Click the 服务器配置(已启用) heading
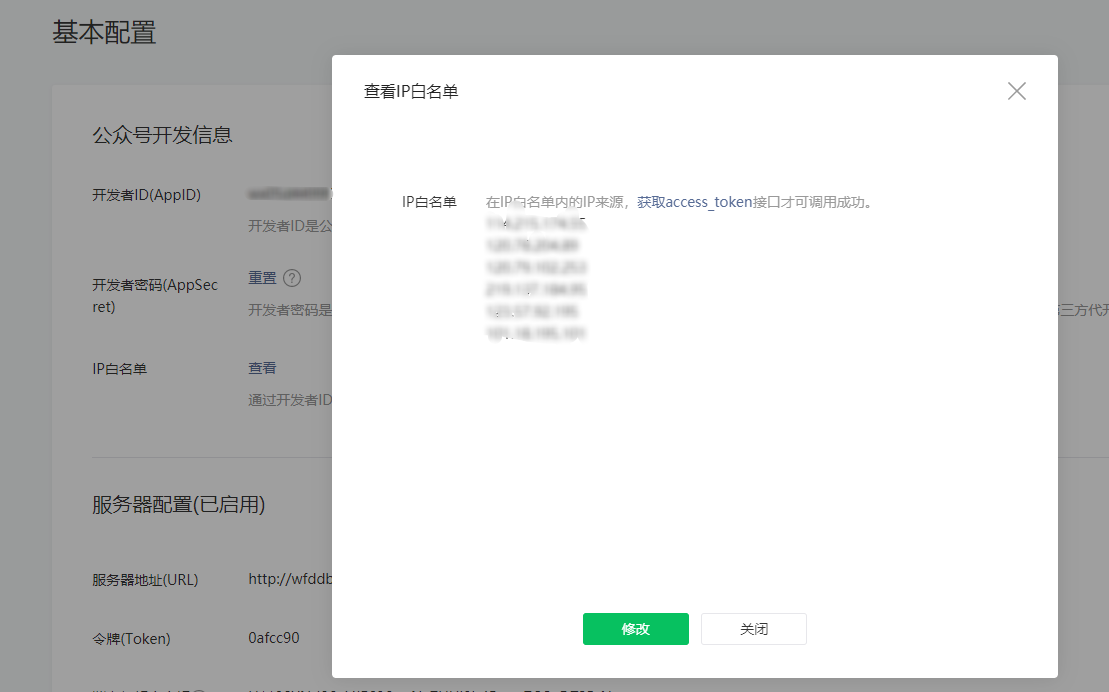The width and height of the screenshot is (1109, 692). pos(178,504)
